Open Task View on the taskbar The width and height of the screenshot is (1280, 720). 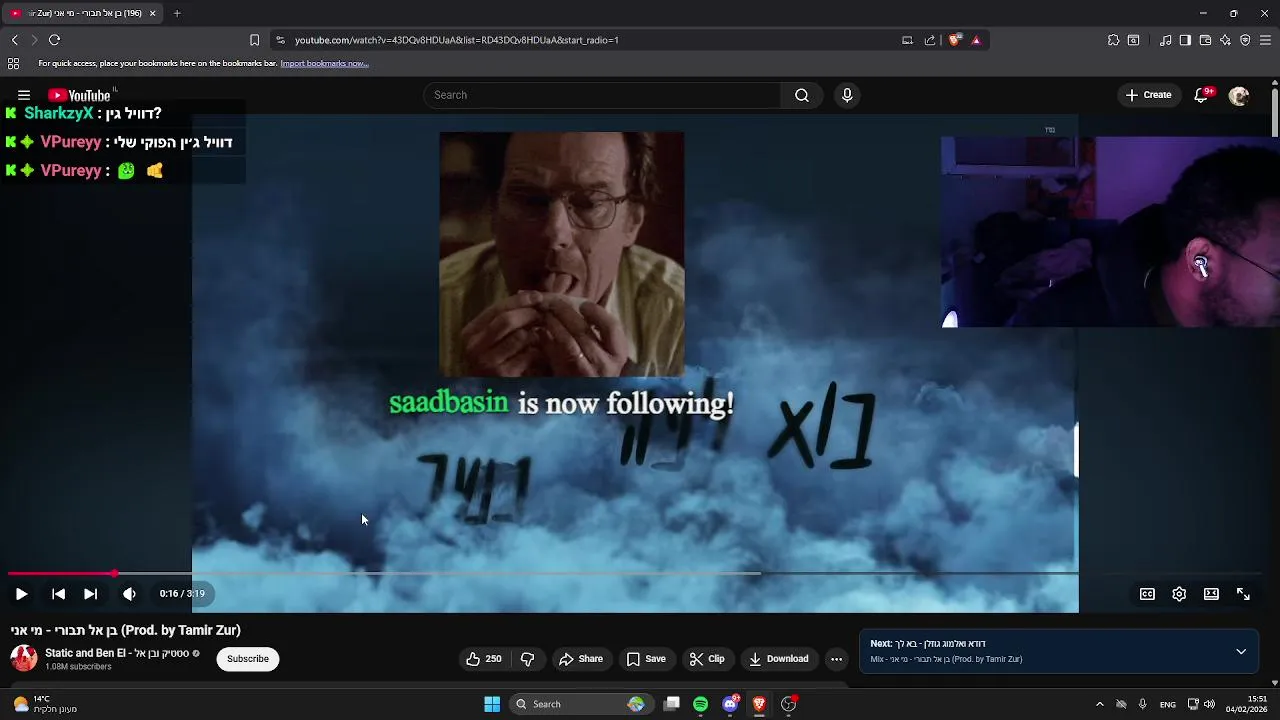pyautogui.click(x=672, y=704)
